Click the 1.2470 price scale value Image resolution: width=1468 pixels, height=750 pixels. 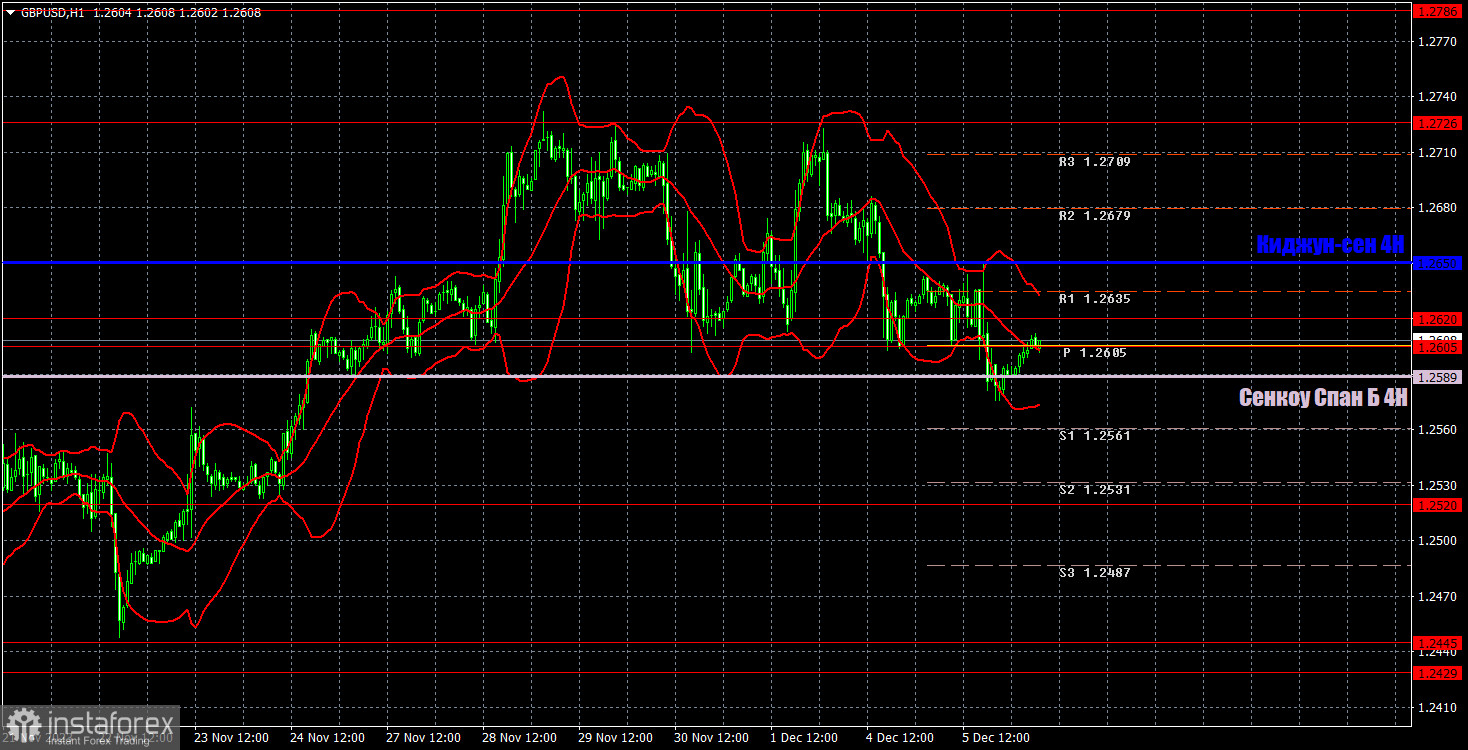[x=1438, y=597]
